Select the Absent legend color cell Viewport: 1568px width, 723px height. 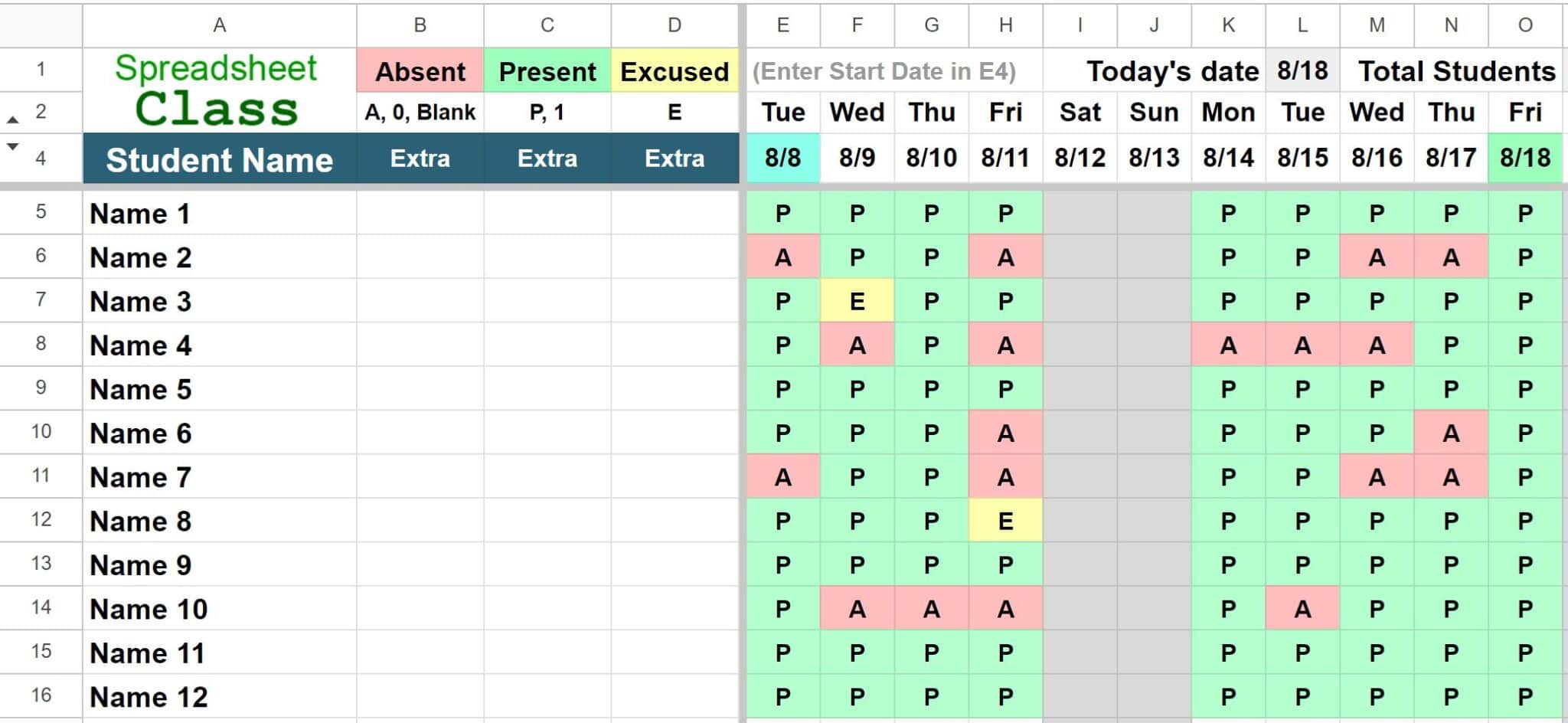tap(420, 70)
